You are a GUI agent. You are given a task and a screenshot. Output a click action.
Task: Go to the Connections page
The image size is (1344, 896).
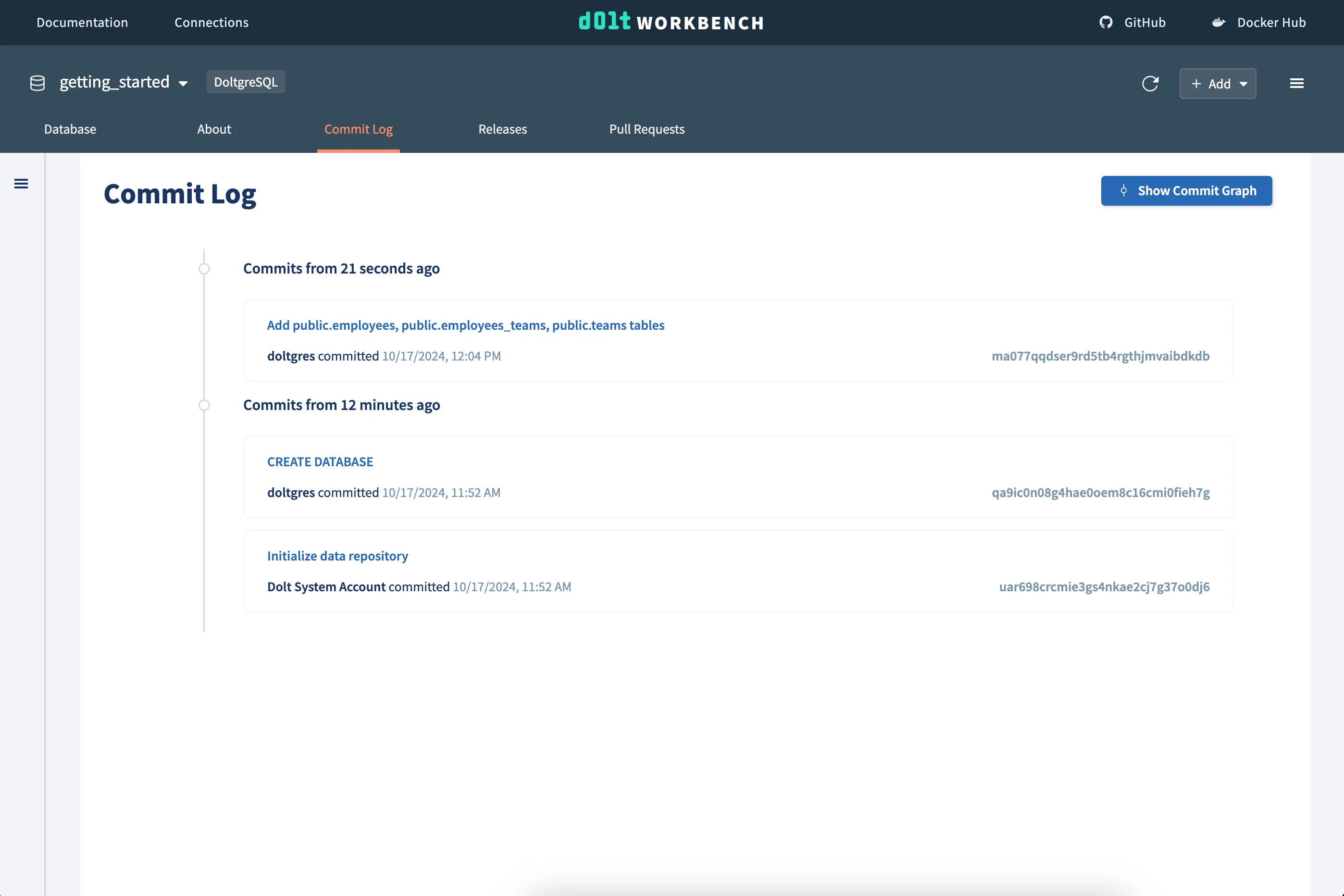(x=212, y=22)
